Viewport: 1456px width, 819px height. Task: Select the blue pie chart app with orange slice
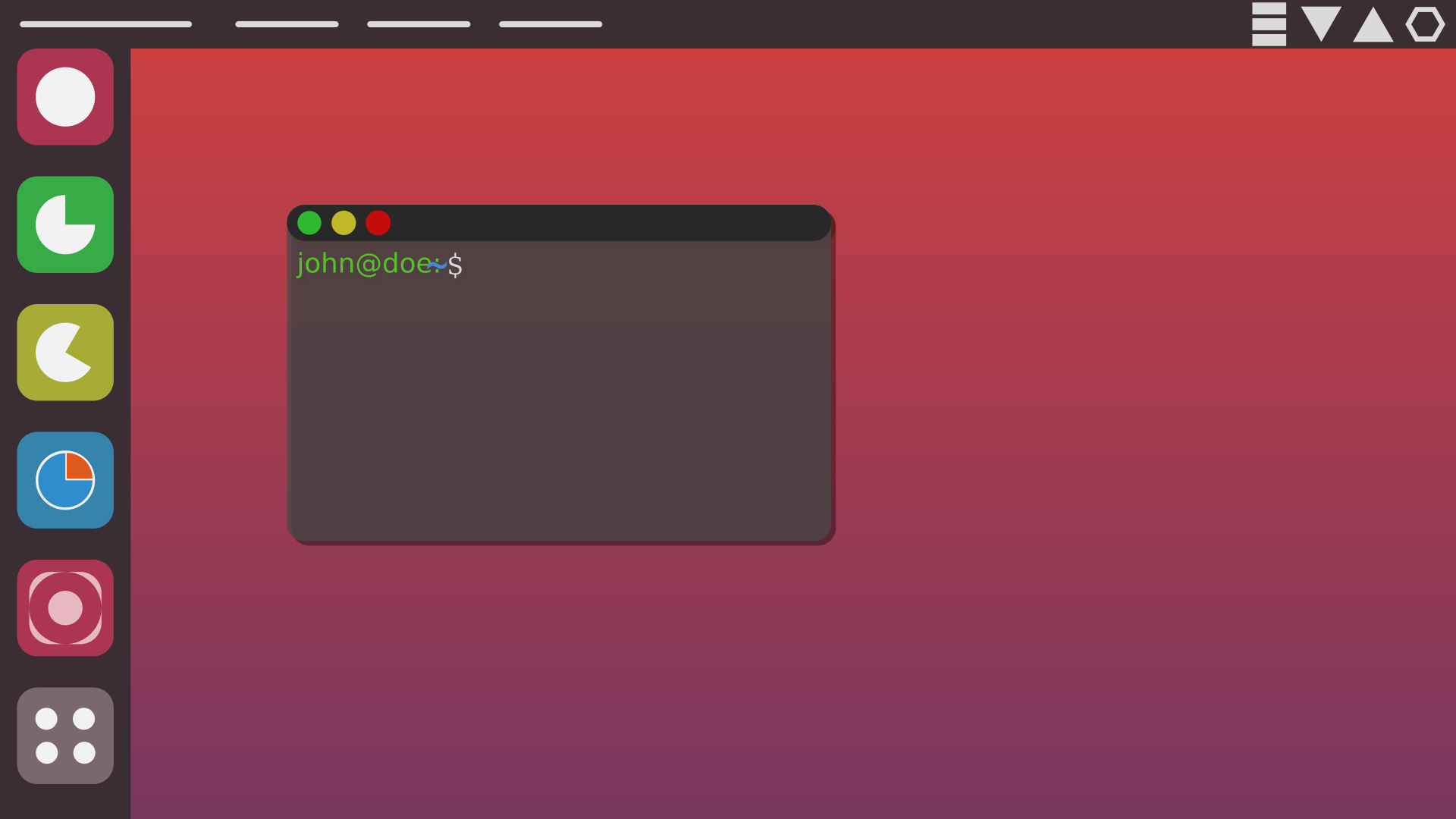[65, 479]
